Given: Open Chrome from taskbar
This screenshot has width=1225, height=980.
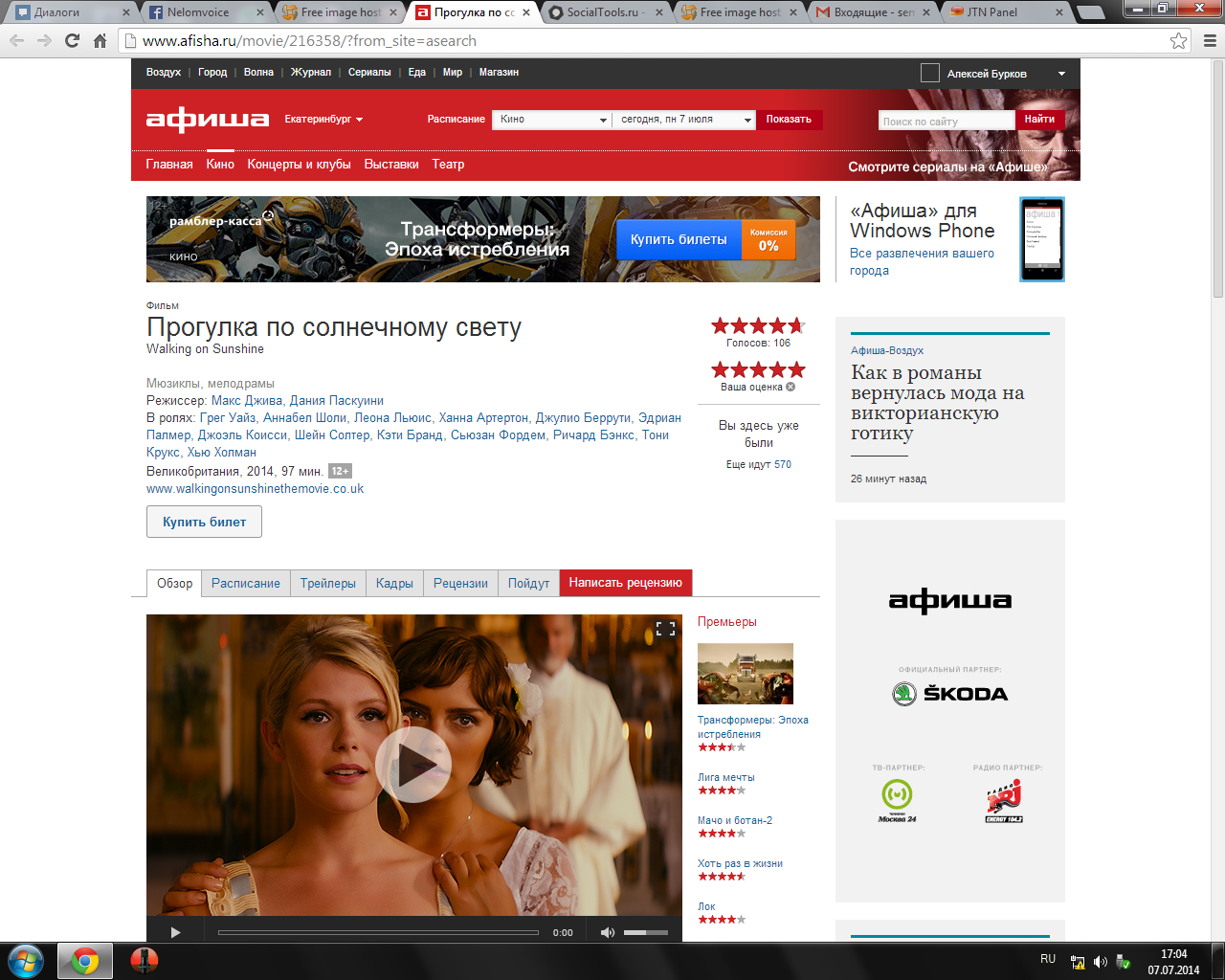Looking at the screenshot, I should 85,961.
